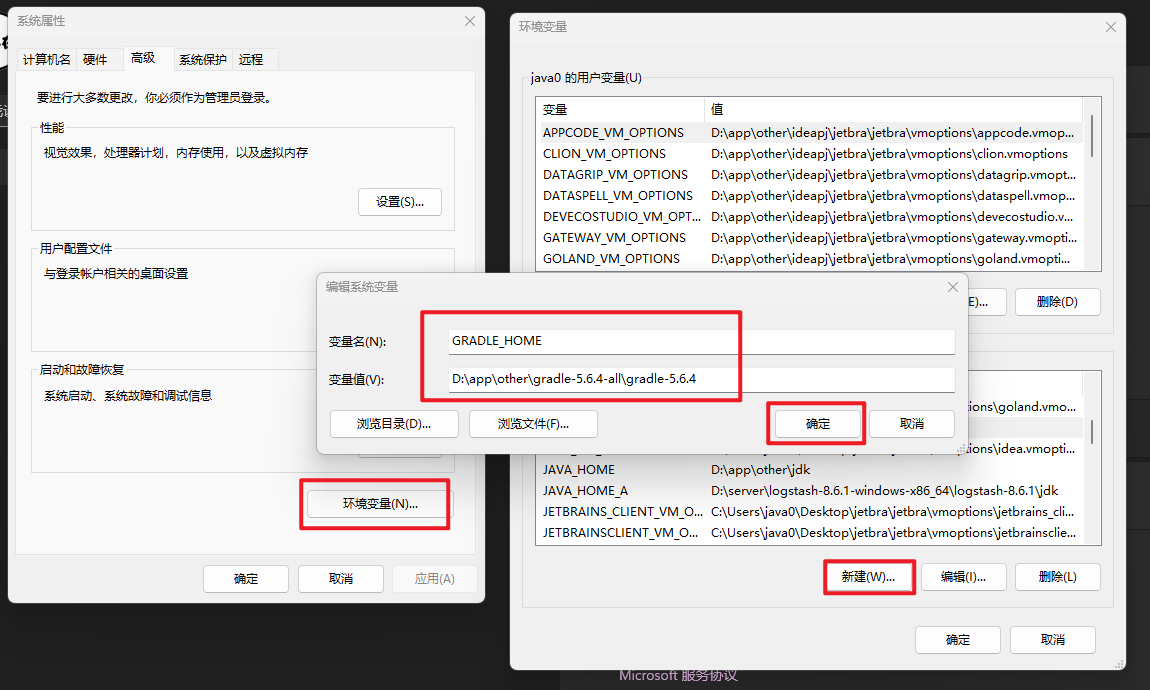The height and width of the screenshot is (690, 1150).
Task: Go to the 远程 tab
Action: pyautogui.click(x=251, y=60)
